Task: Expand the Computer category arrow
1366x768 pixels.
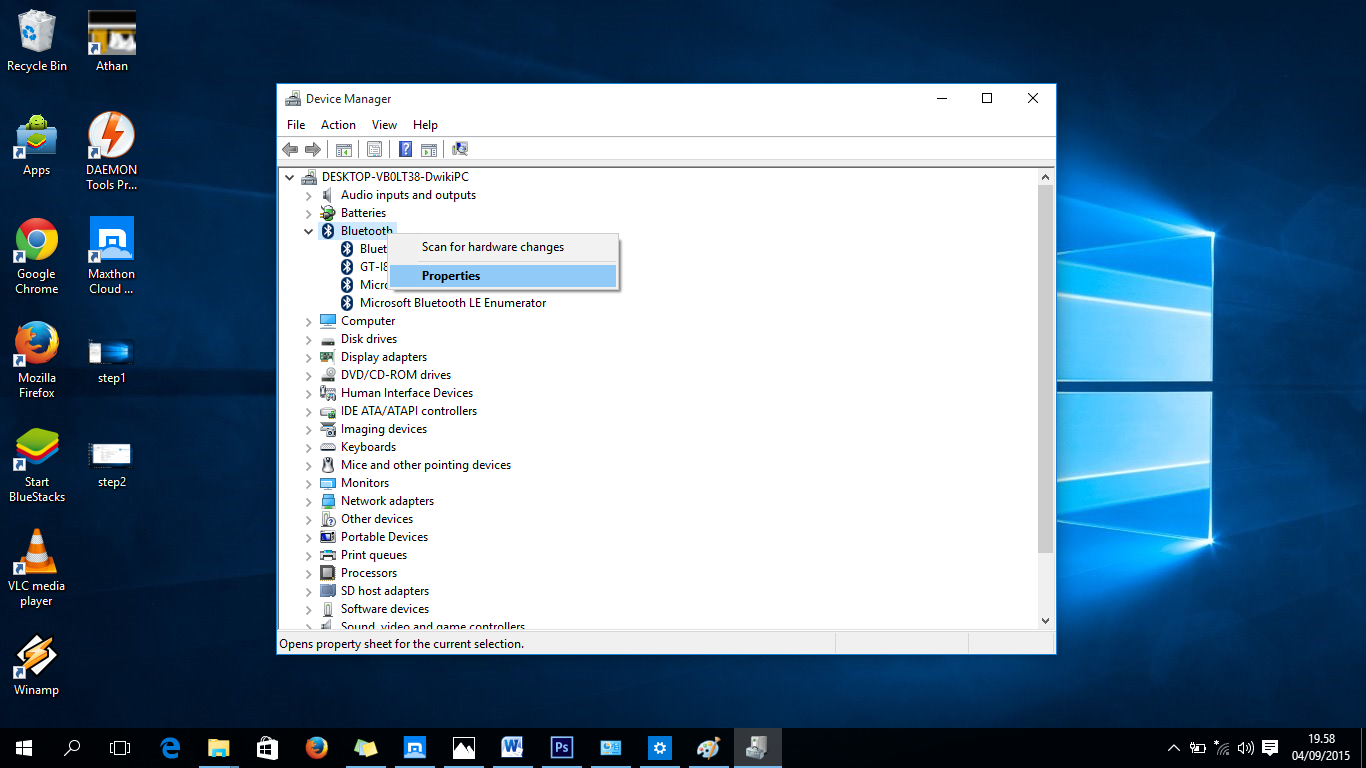Action: 309,321
